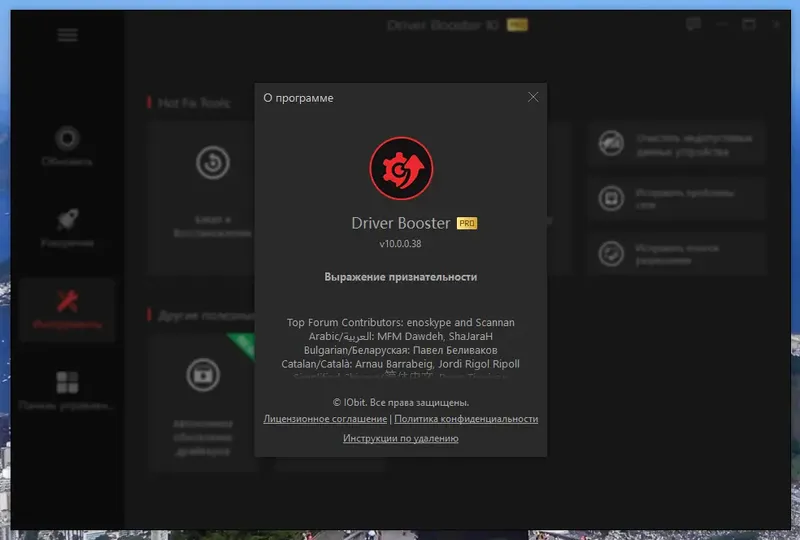Open the hamburger menu in main window
800x540 pixels.
67,35
